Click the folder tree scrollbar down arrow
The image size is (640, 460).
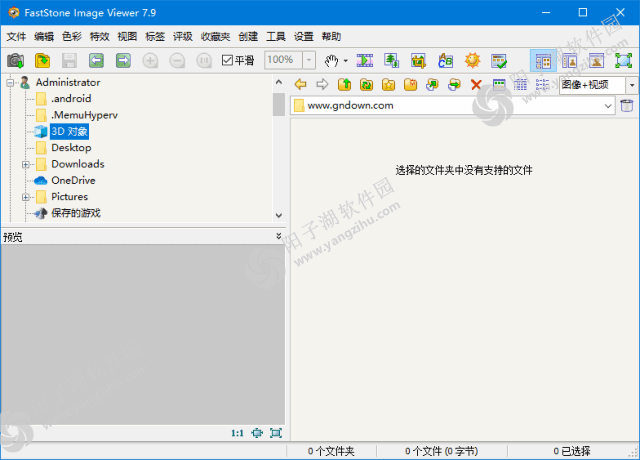[279, 215]
